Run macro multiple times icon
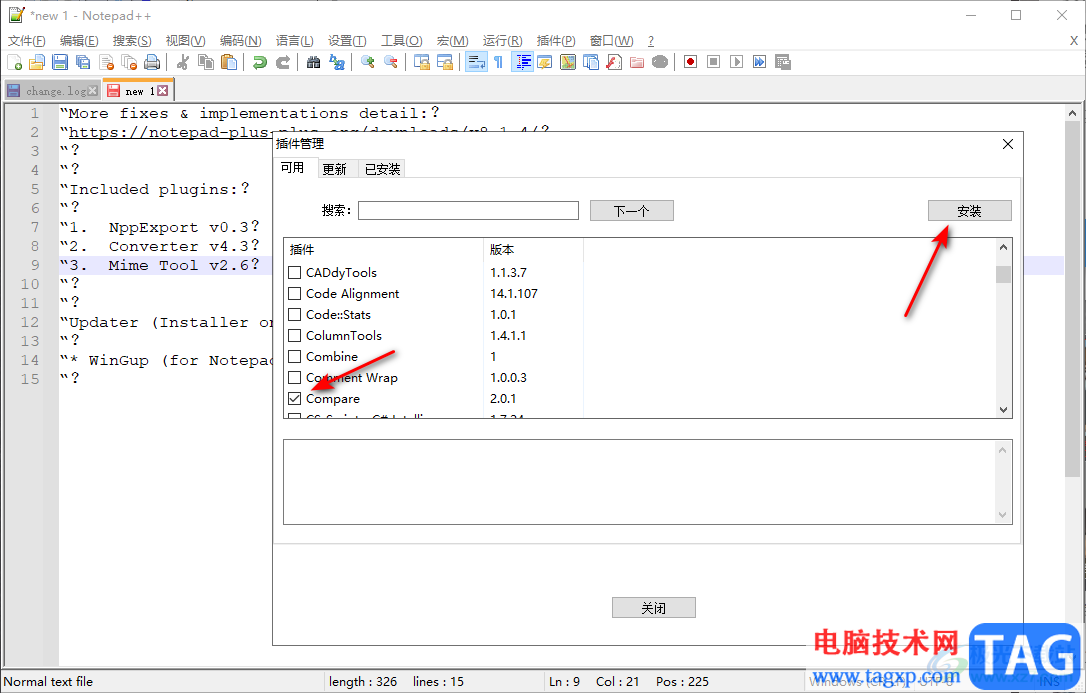The width and height of the screenshot is (1086, 693). (x=760, y=62)
